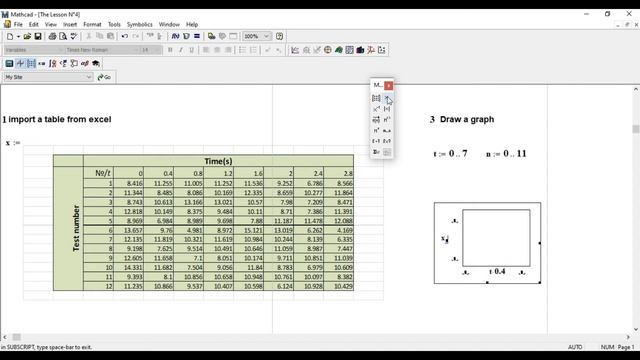
Task: Select the 'Time(s)' table header cell
Action: pyautogui.click(x=218, y=161)
